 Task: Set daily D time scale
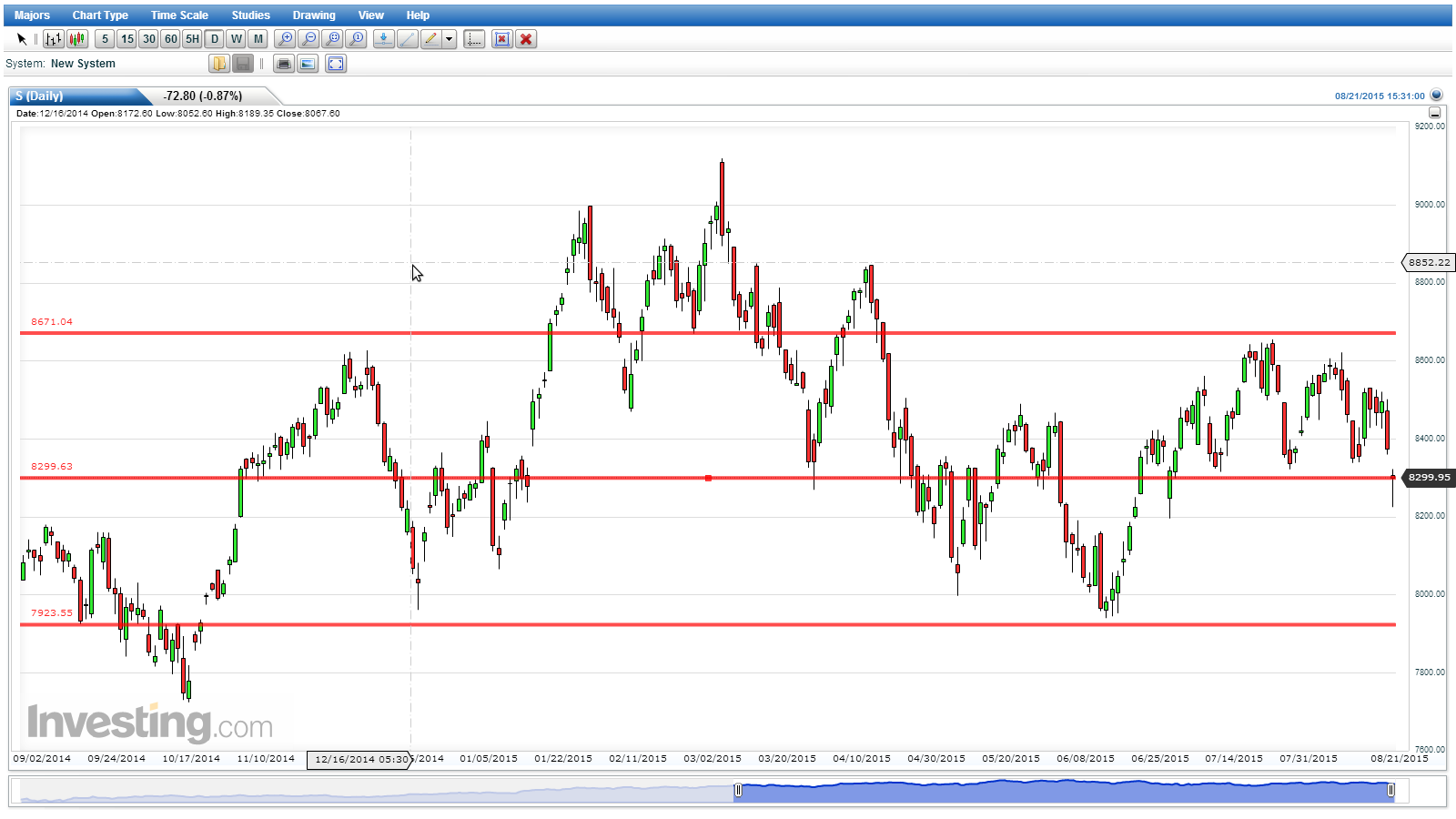(214, 39)
